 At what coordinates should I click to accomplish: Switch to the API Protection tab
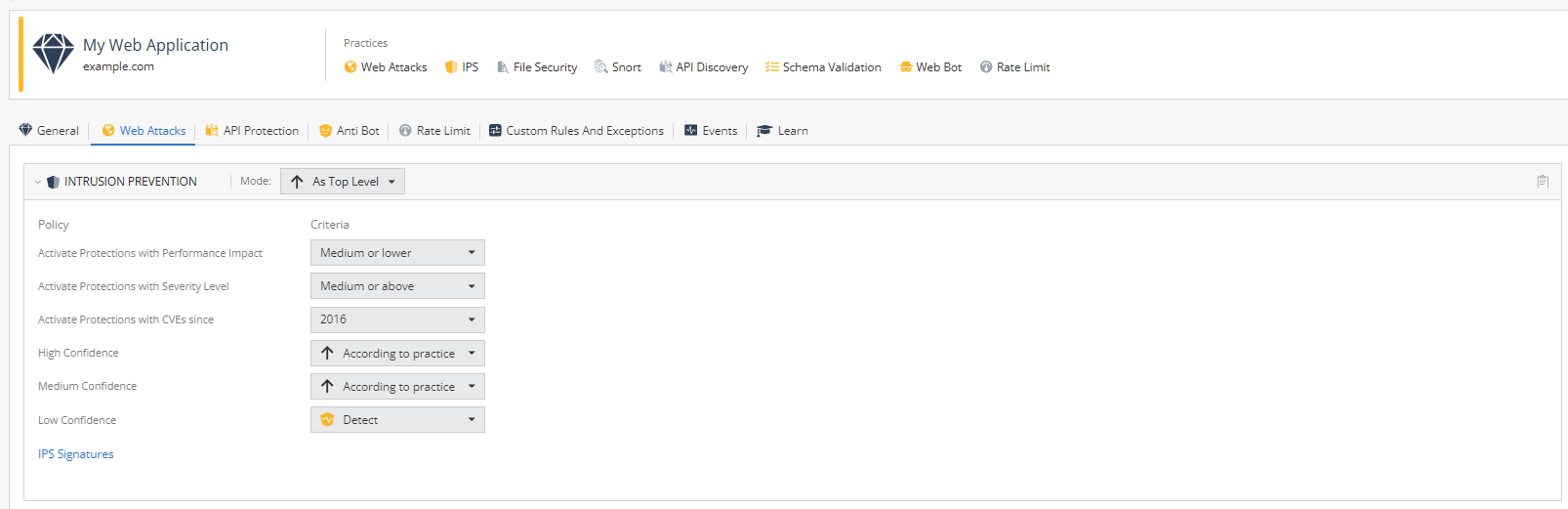coord(252,131)
